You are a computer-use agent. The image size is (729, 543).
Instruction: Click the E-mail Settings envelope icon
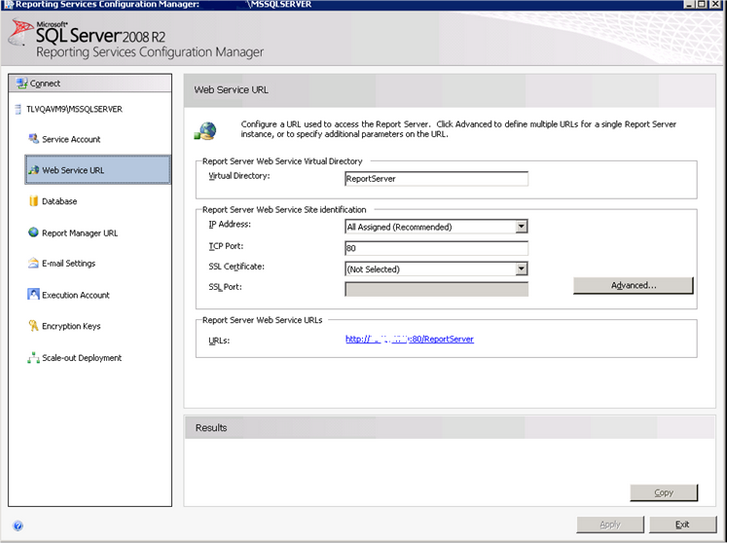coord(33,263)
